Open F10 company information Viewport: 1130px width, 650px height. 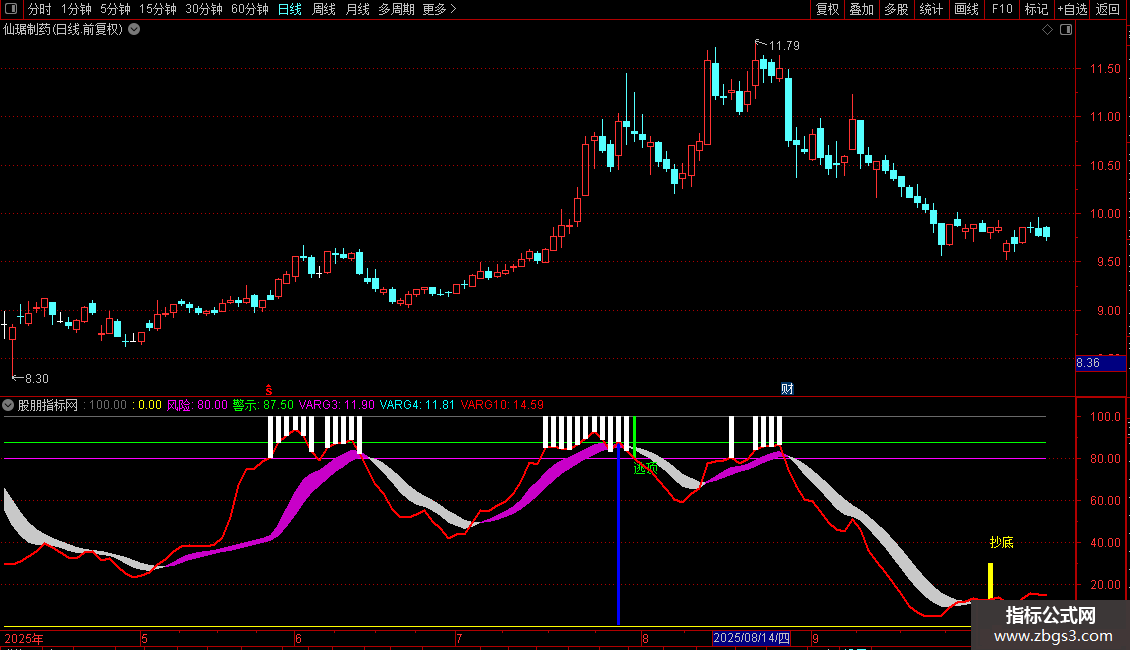click(1001, 9)
